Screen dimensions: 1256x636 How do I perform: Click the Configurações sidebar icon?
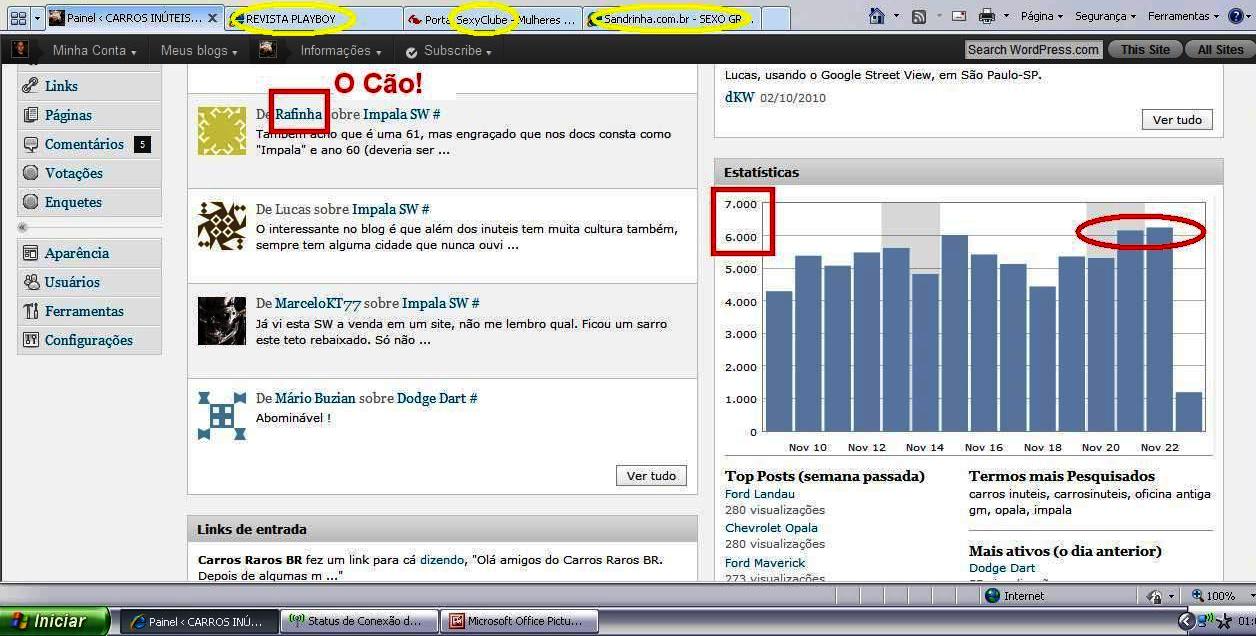(31, 340)
